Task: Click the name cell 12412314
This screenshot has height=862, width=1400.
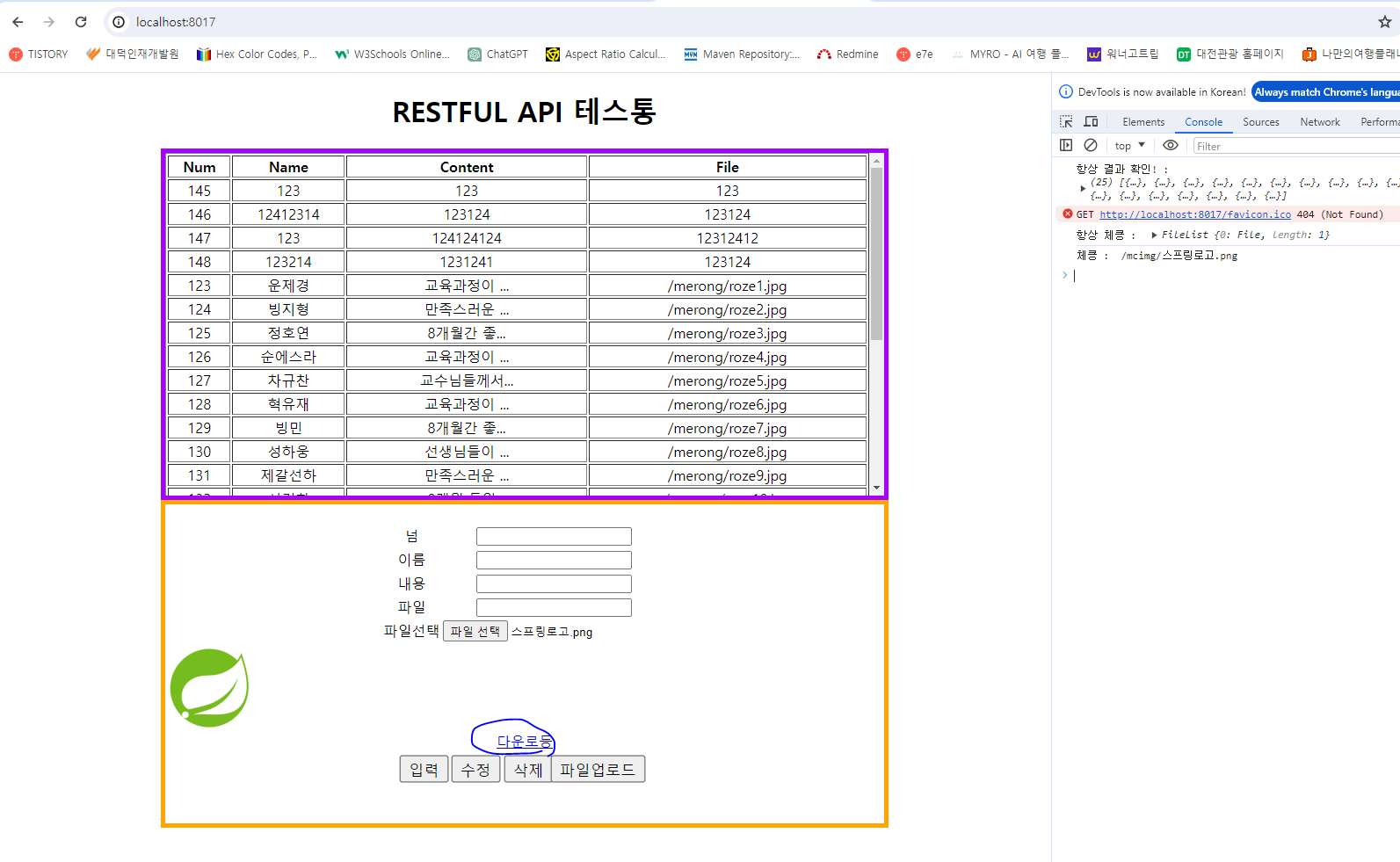Action: [288, 214]
